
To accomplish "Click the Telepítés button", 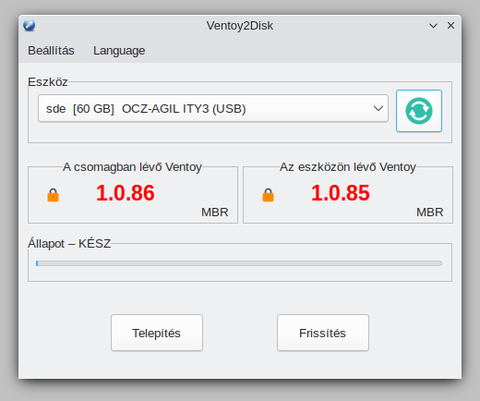I will pyautogui.click(x=157, y=333).
